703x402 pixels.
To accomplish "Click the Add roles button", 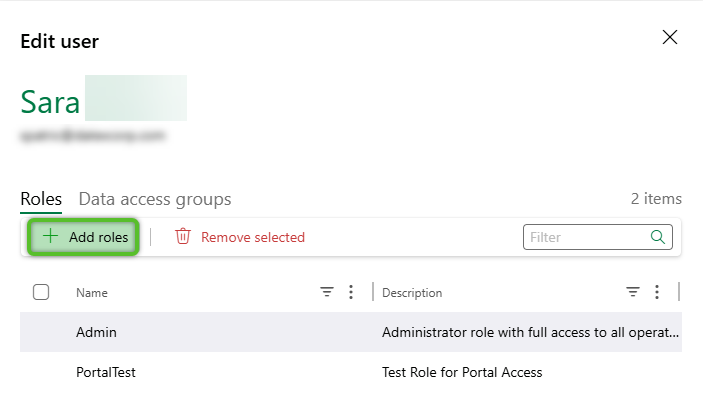I will [83, 237].
